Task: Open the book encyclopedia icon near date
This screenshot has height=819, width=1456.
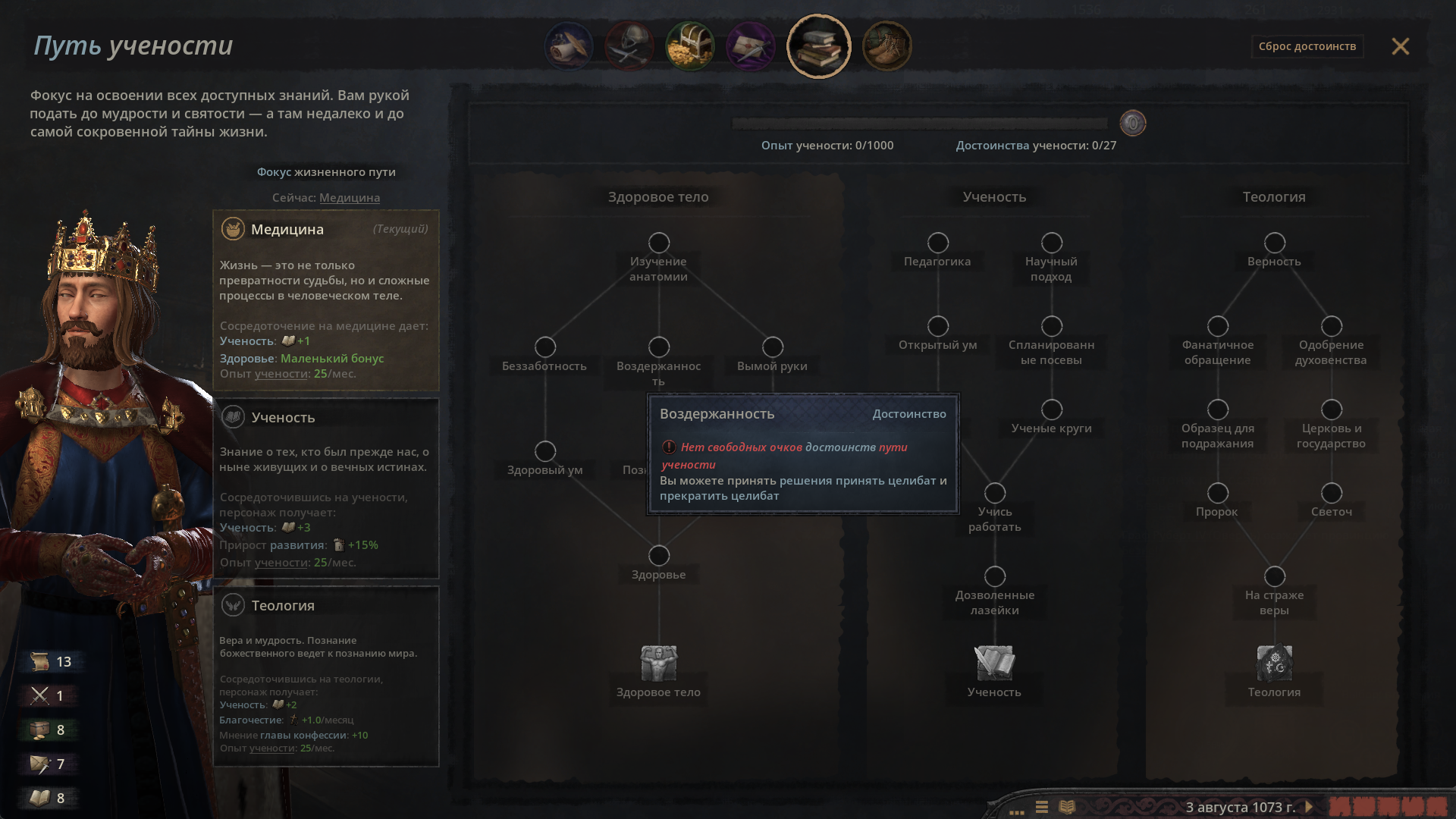Action: (1067, 807)
